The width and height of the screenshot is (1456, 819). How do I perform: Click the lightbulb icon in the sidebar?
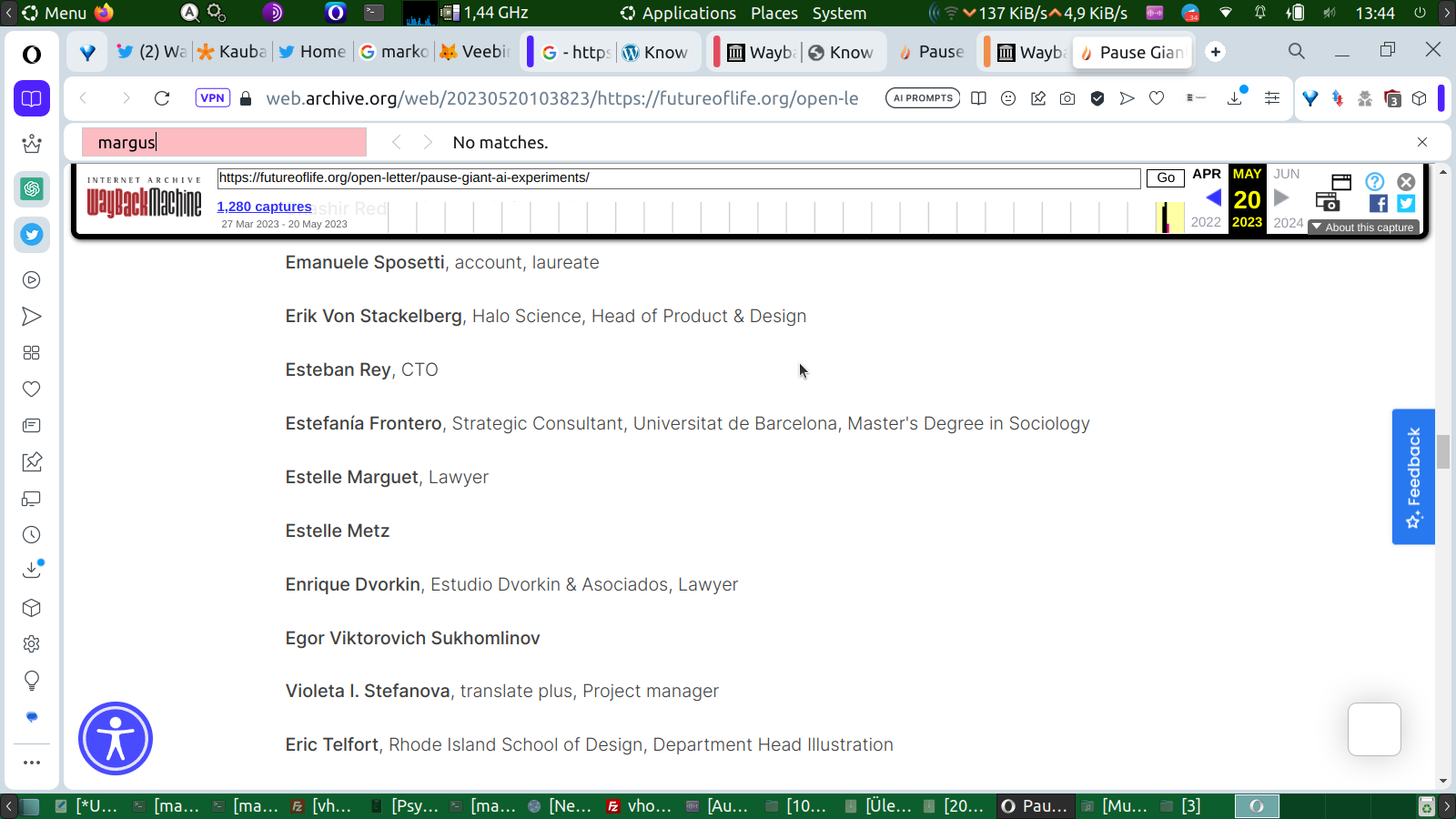point(32,681)
